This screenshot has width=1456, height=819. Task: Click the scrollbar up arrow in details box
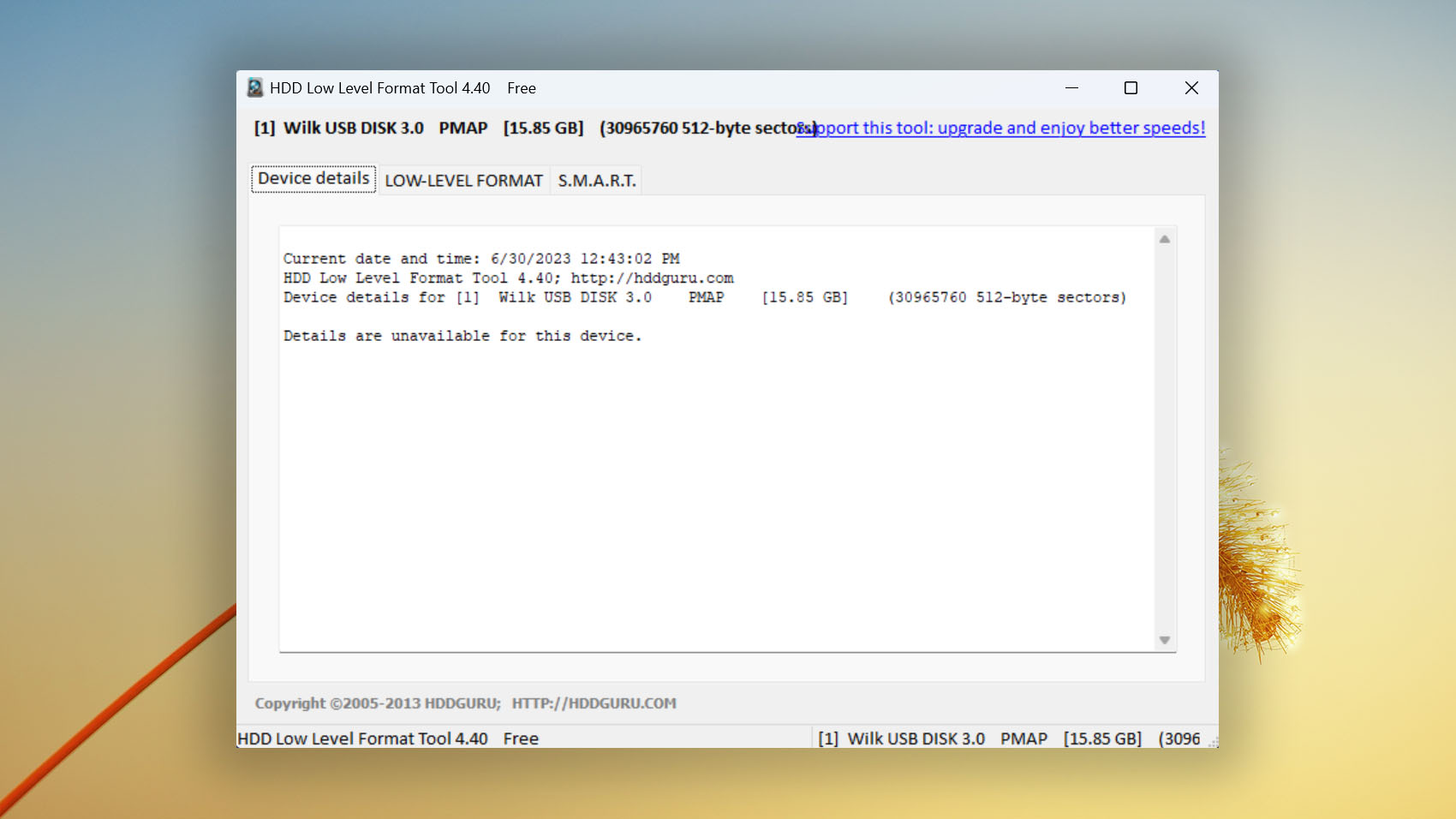1165,239
